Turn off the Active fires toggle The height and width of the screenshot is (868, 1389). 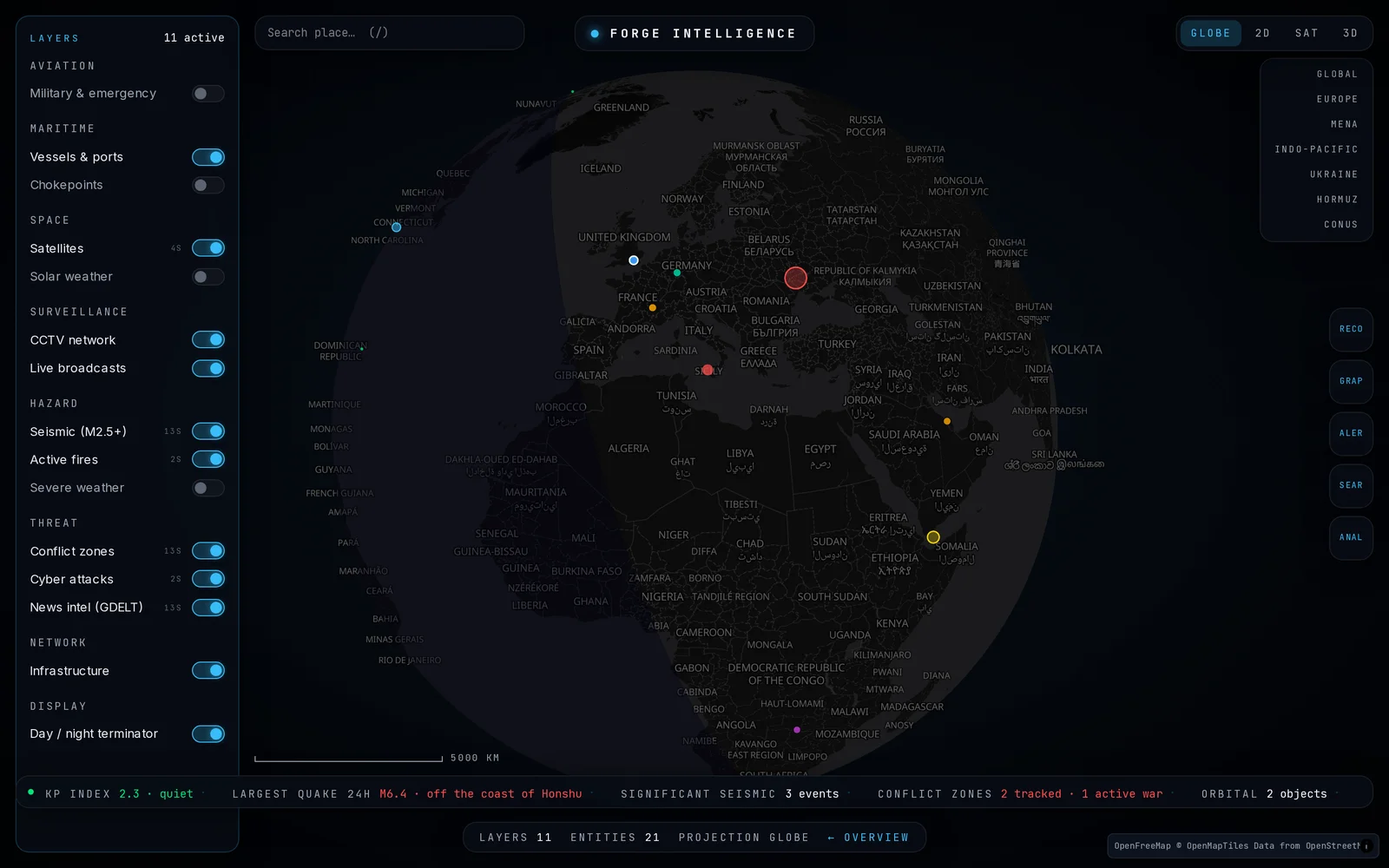click(208, 459)
